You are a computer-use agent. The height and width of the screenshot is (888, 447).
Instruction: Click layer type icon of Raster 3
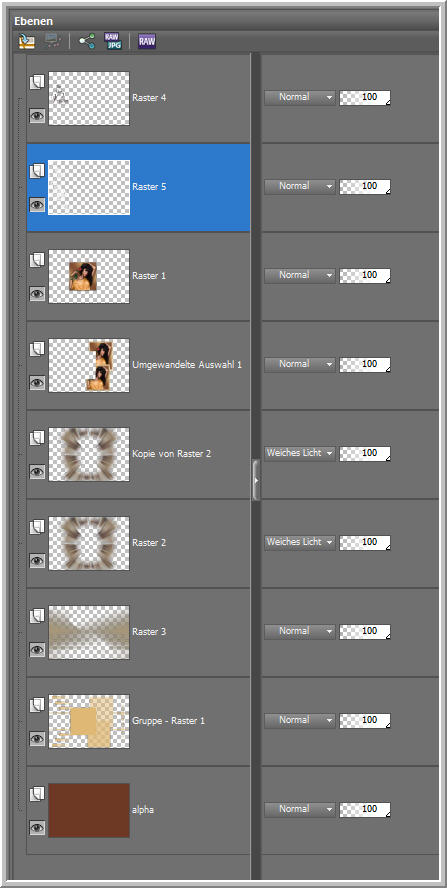pos(37,616)
